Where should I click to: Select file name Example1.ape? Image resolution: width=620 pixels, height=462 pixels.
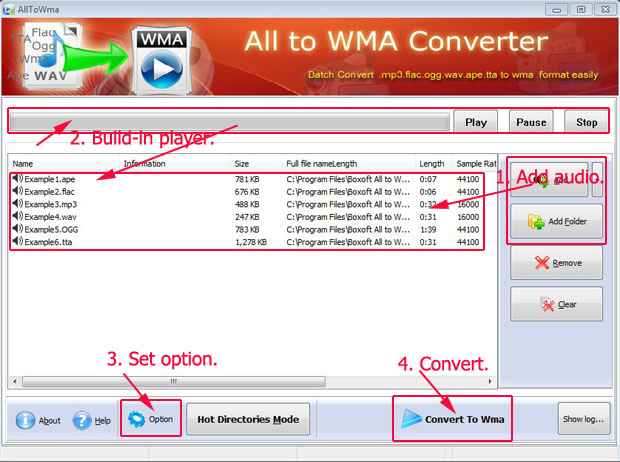tap(49, 179)
